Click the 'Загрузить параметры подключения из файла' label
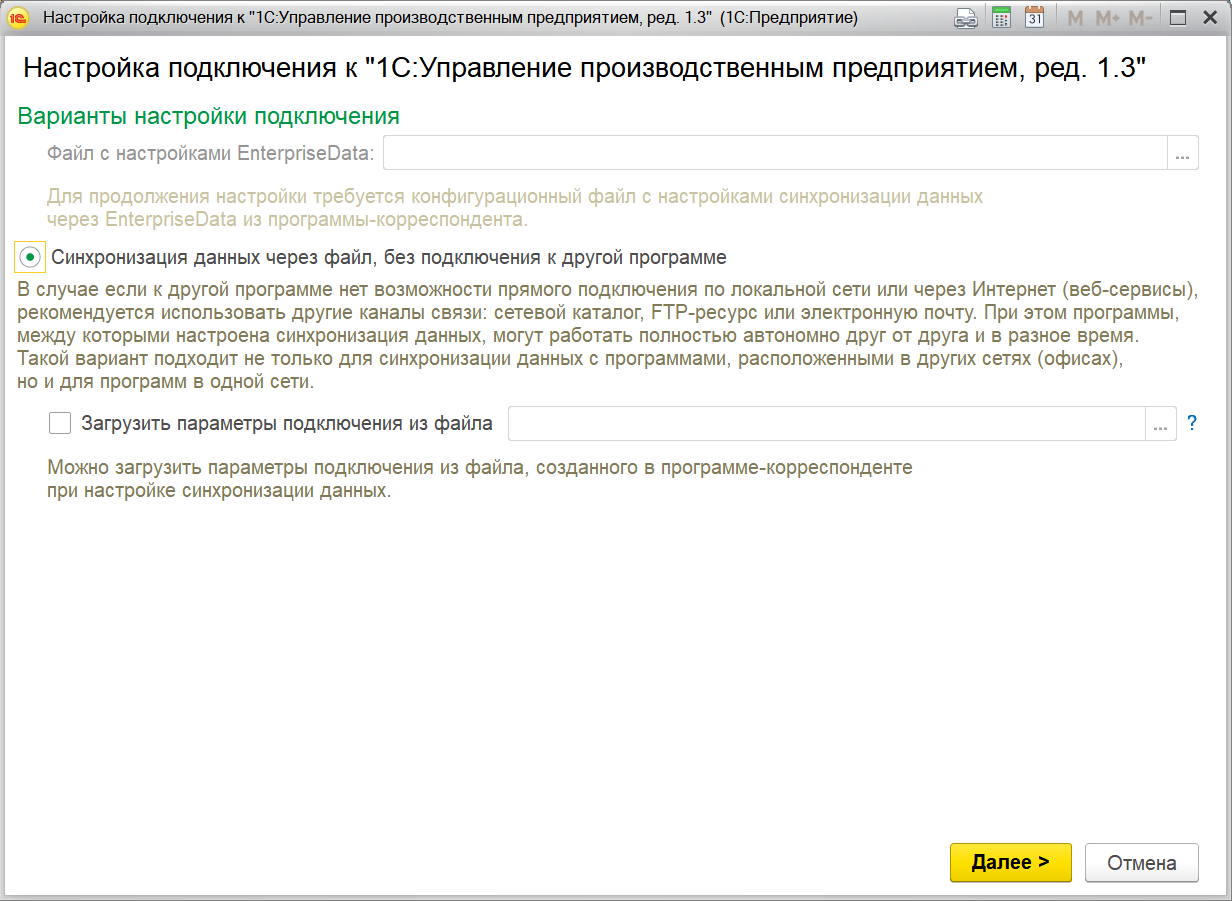The height and width of the screenshot is (901, 1232). coord(287,424)
